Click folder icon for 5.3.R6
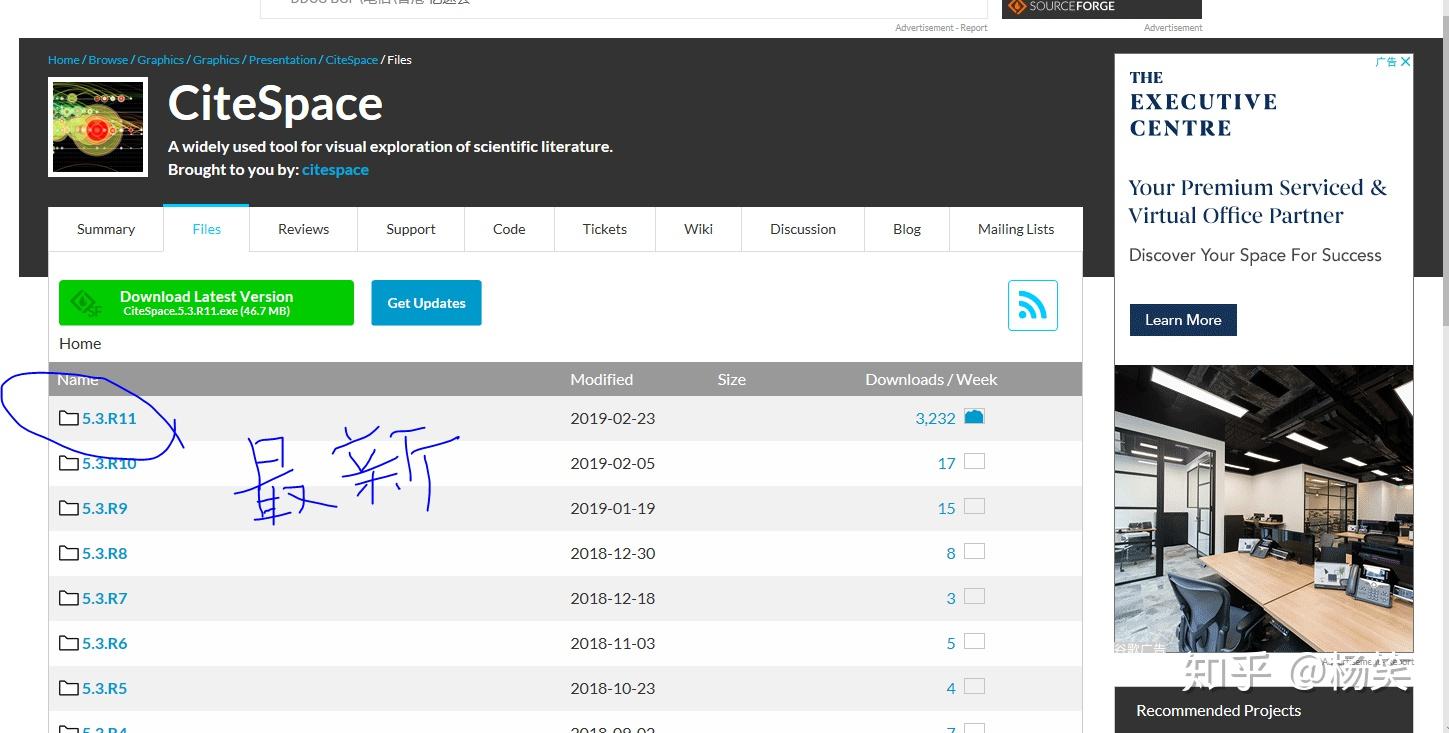The height and width of the screenshot is (733, 1449). (68, 643)
